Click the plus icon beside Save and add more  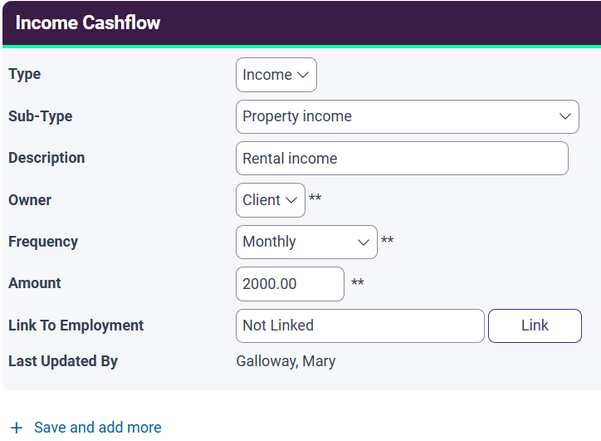(x=16, y=427)
